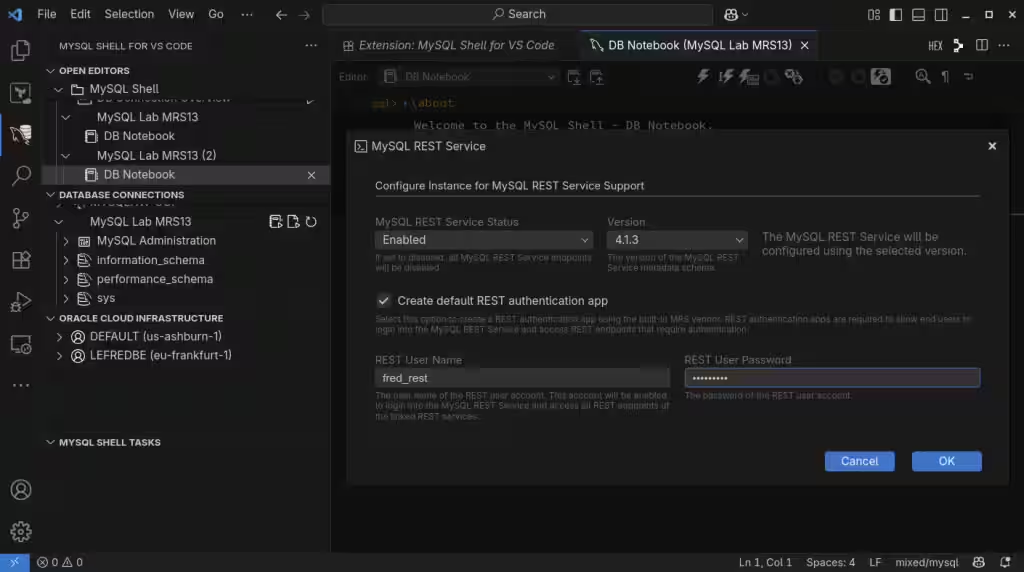Viewport: 1024px width, 572px height.
Task: Go back with navigation arrow
Action: coord(281,14)
